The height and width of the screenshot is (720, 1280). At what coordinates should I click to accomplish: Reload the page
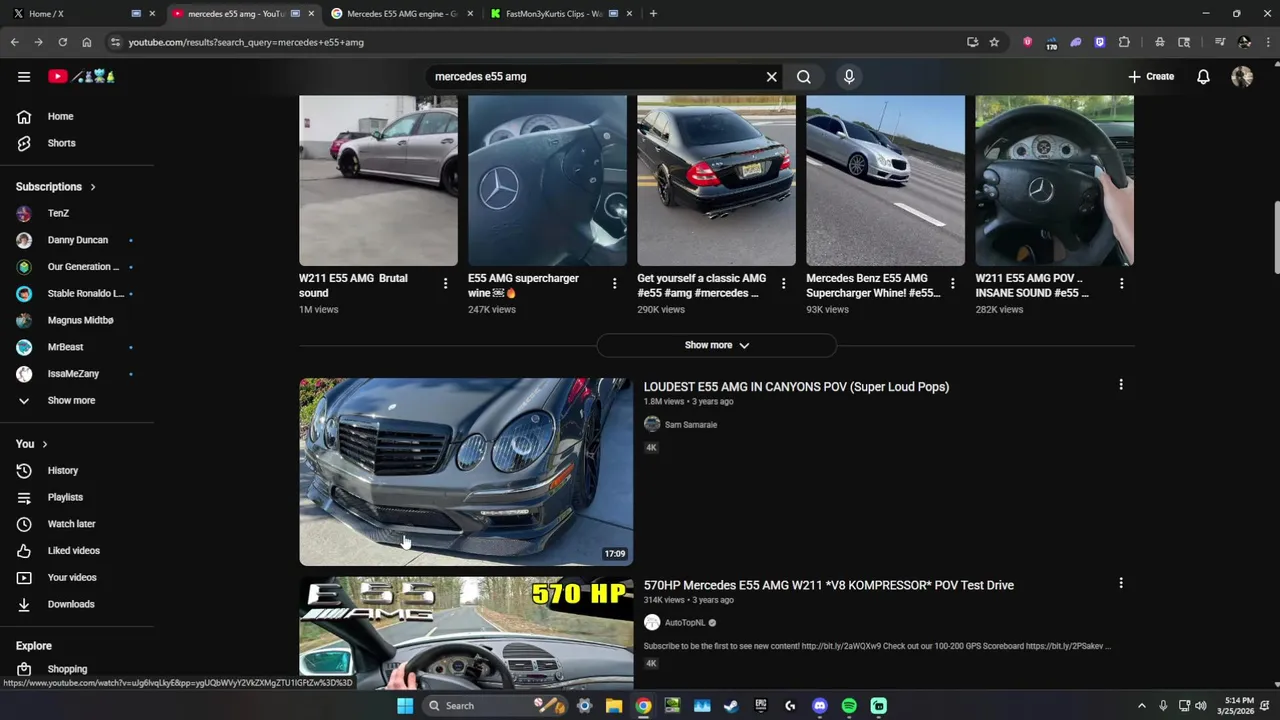(62, 42)
